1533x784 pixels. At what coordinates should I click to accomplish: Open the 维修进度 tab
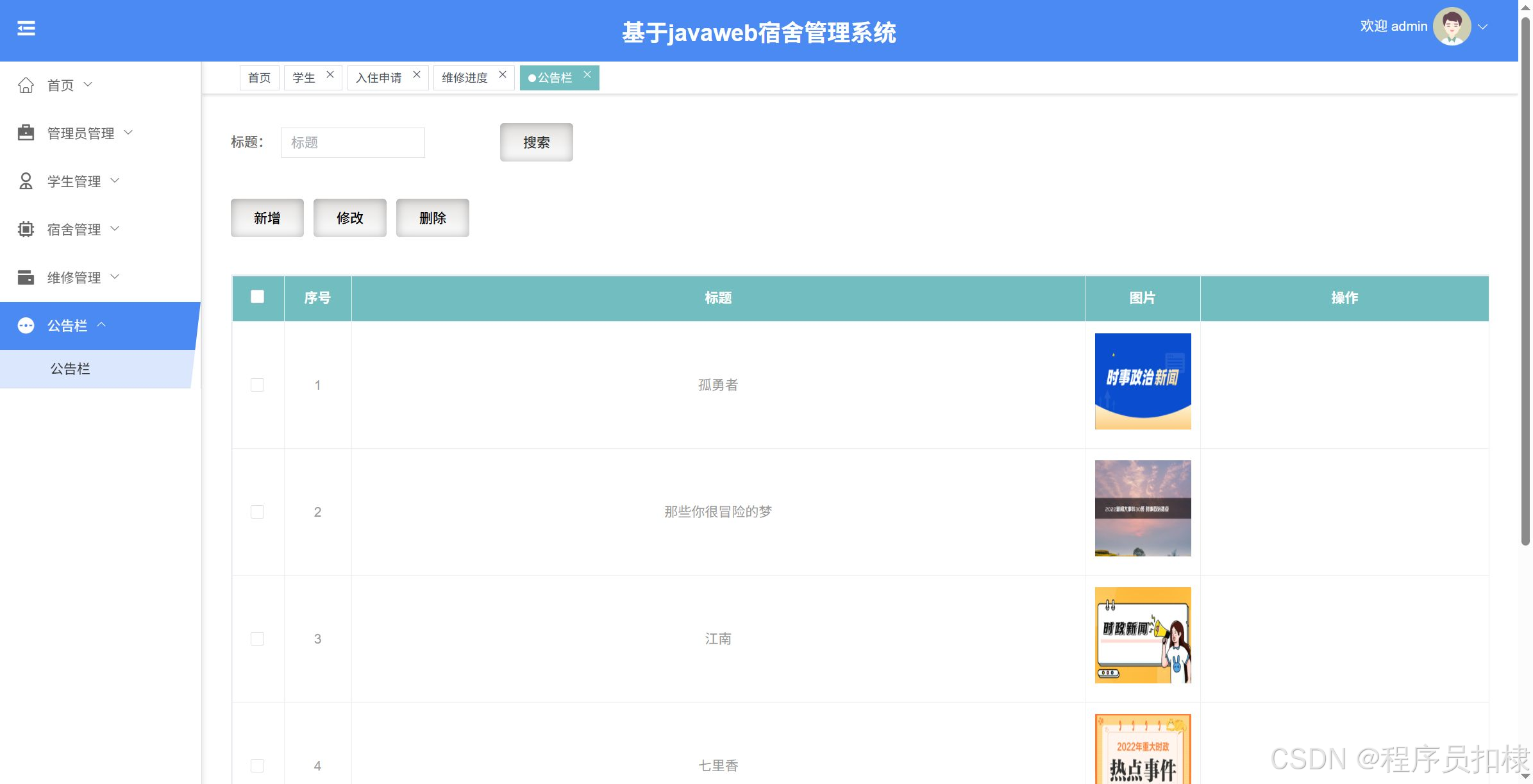pos(465,78)
